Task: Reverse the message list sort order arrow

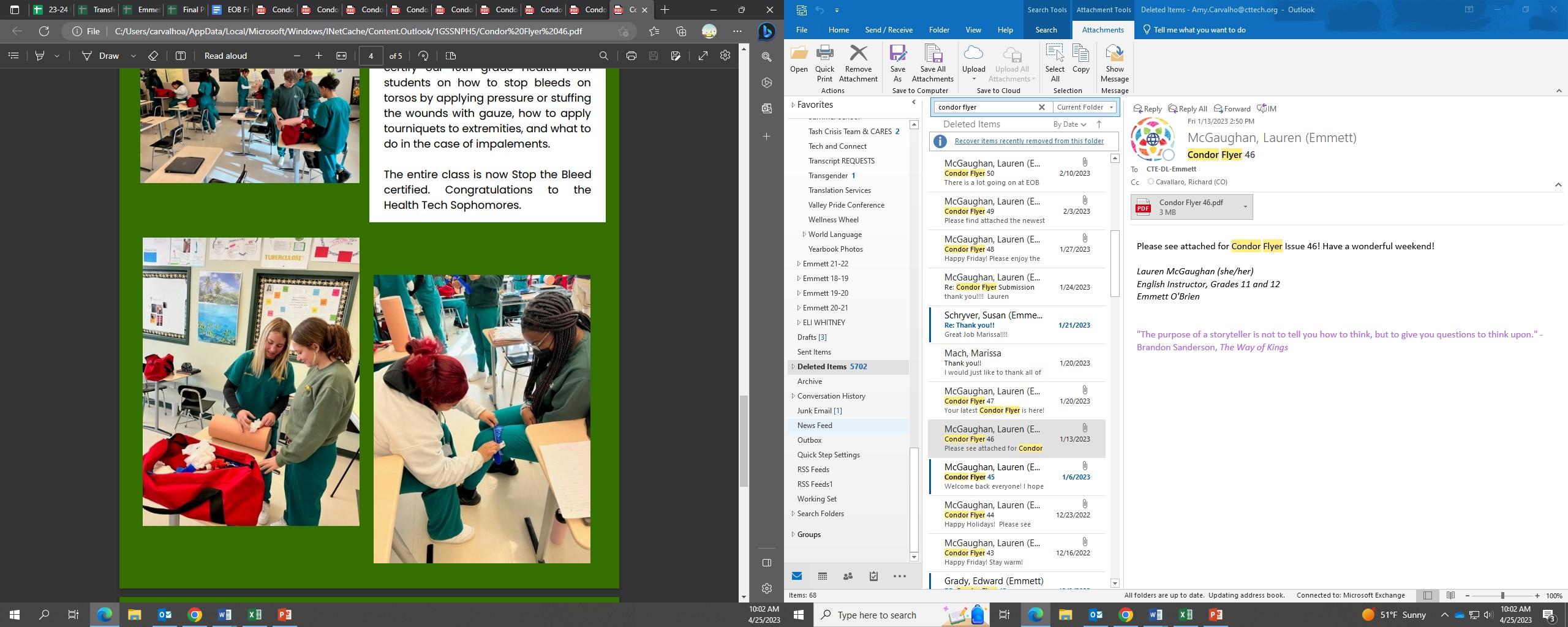Action: click(x=1099, y=124)
